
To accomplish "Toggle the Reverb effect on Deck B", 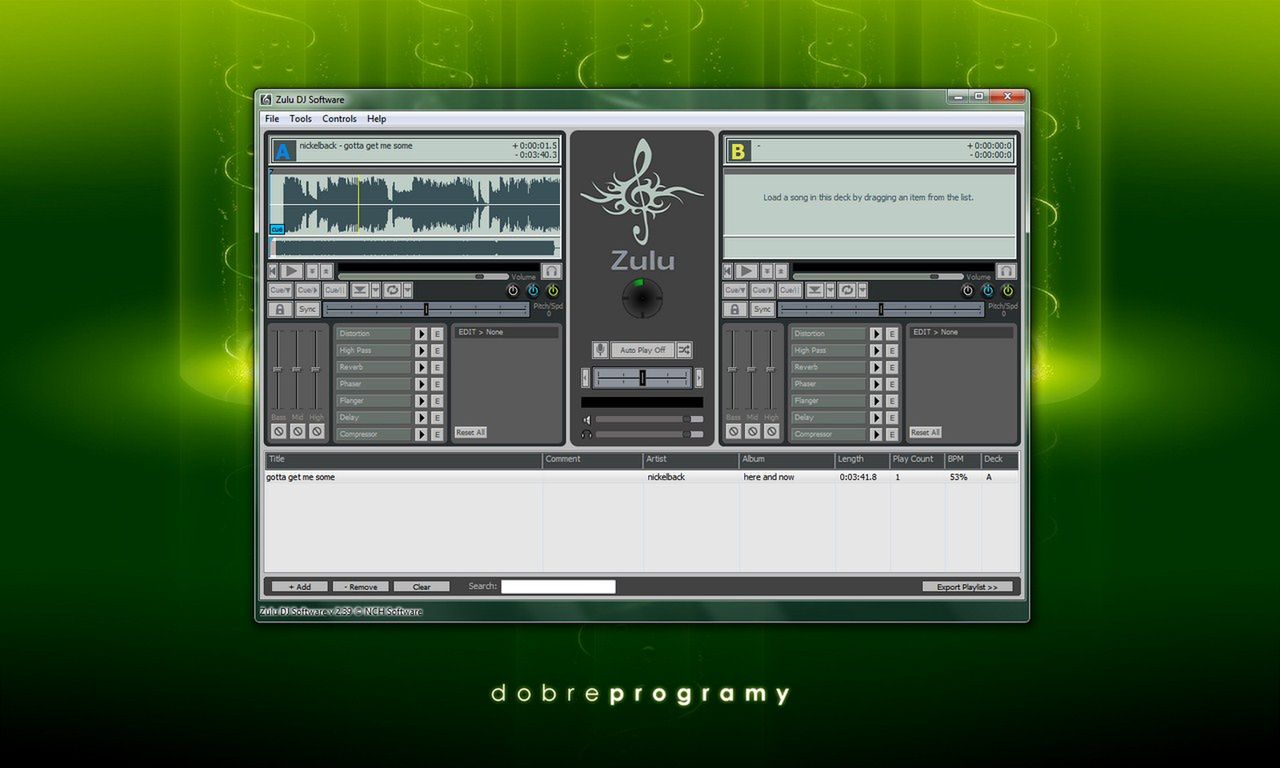I will point(878,367).
